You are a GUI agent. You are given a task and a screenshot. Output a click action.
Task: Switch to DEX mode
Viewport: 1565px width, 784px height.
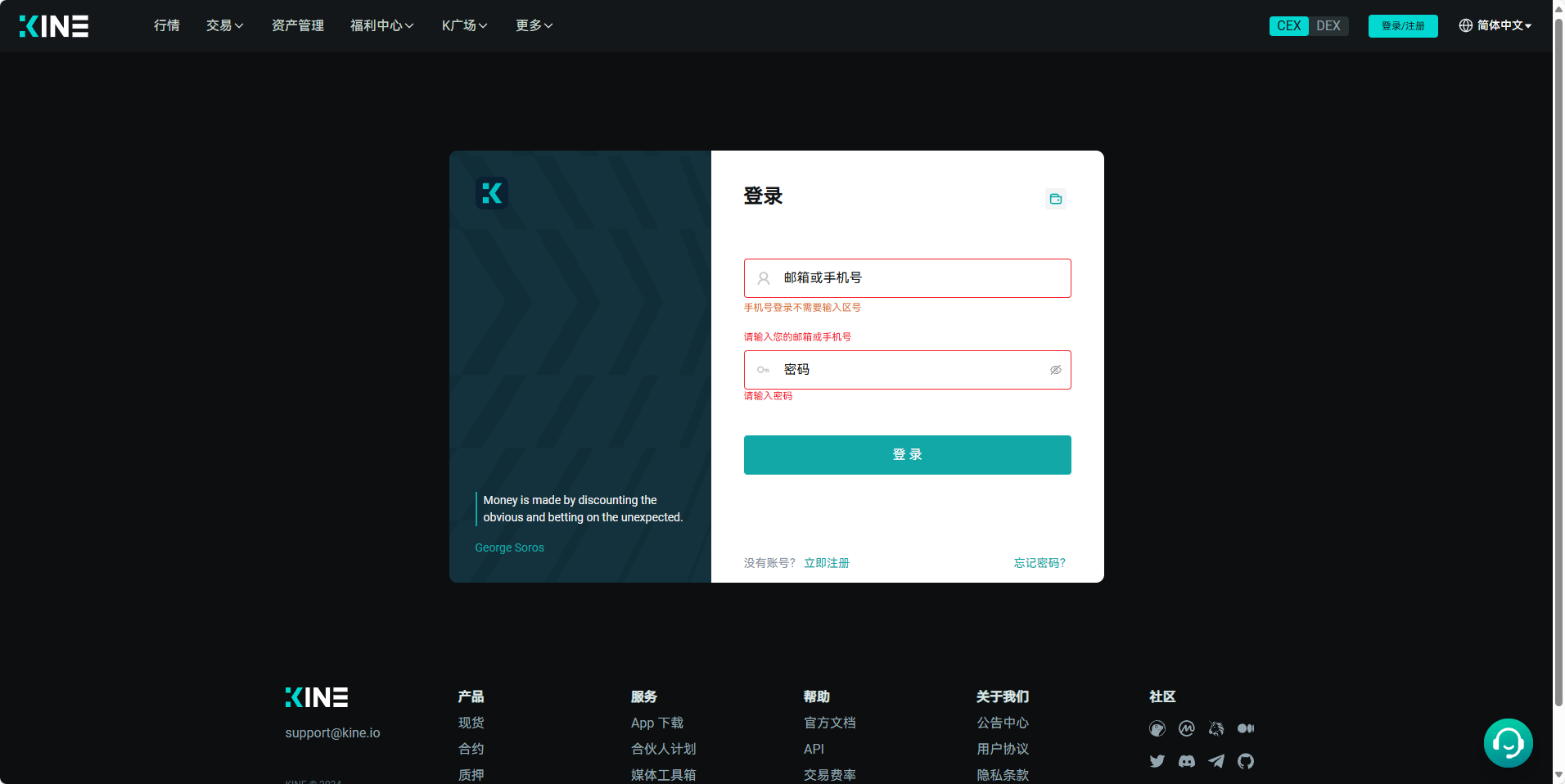pyautogui.click(x=1328, y=26)
